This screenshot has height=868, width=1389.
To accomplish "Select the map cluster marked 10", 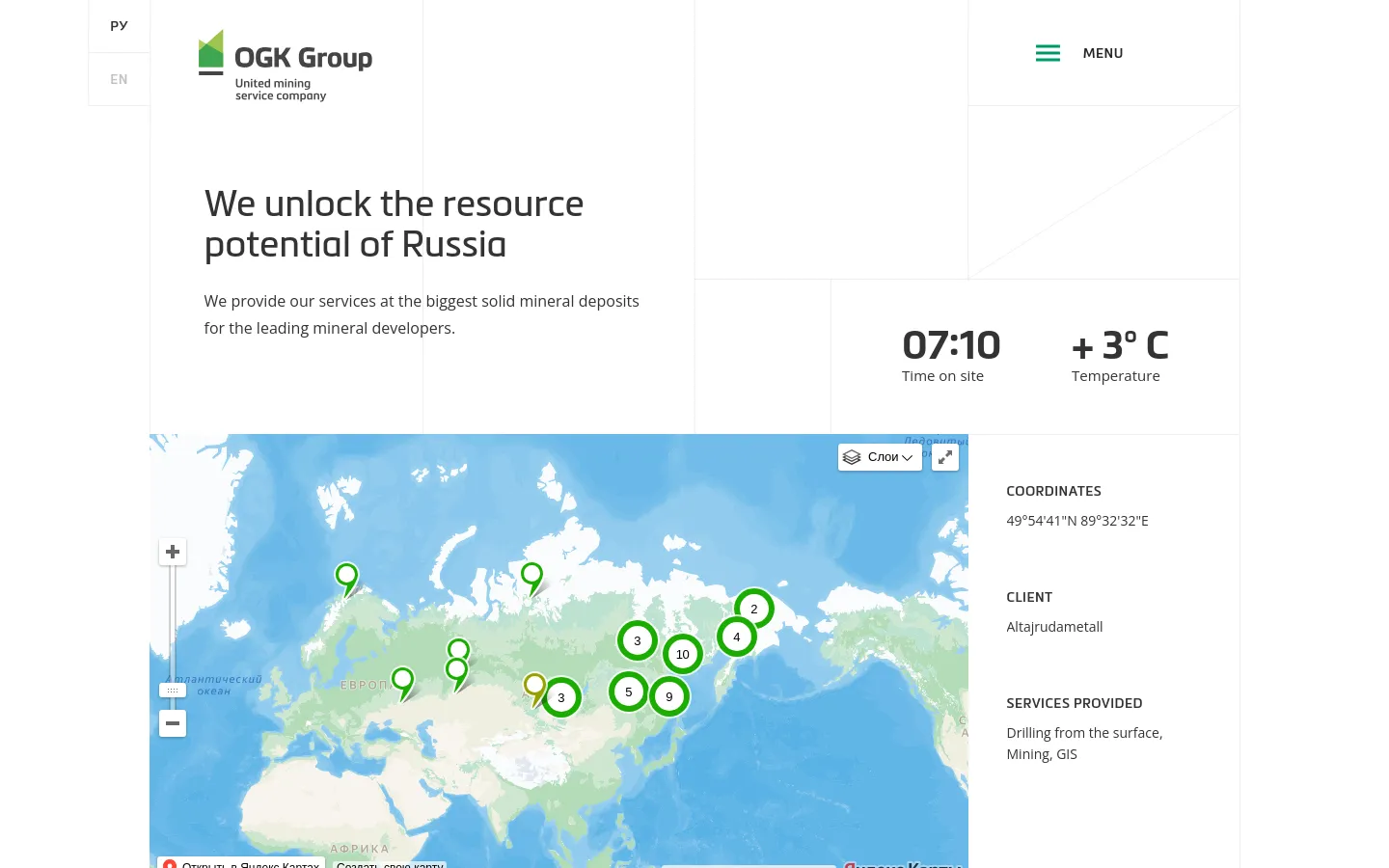I will pos(683,655).
